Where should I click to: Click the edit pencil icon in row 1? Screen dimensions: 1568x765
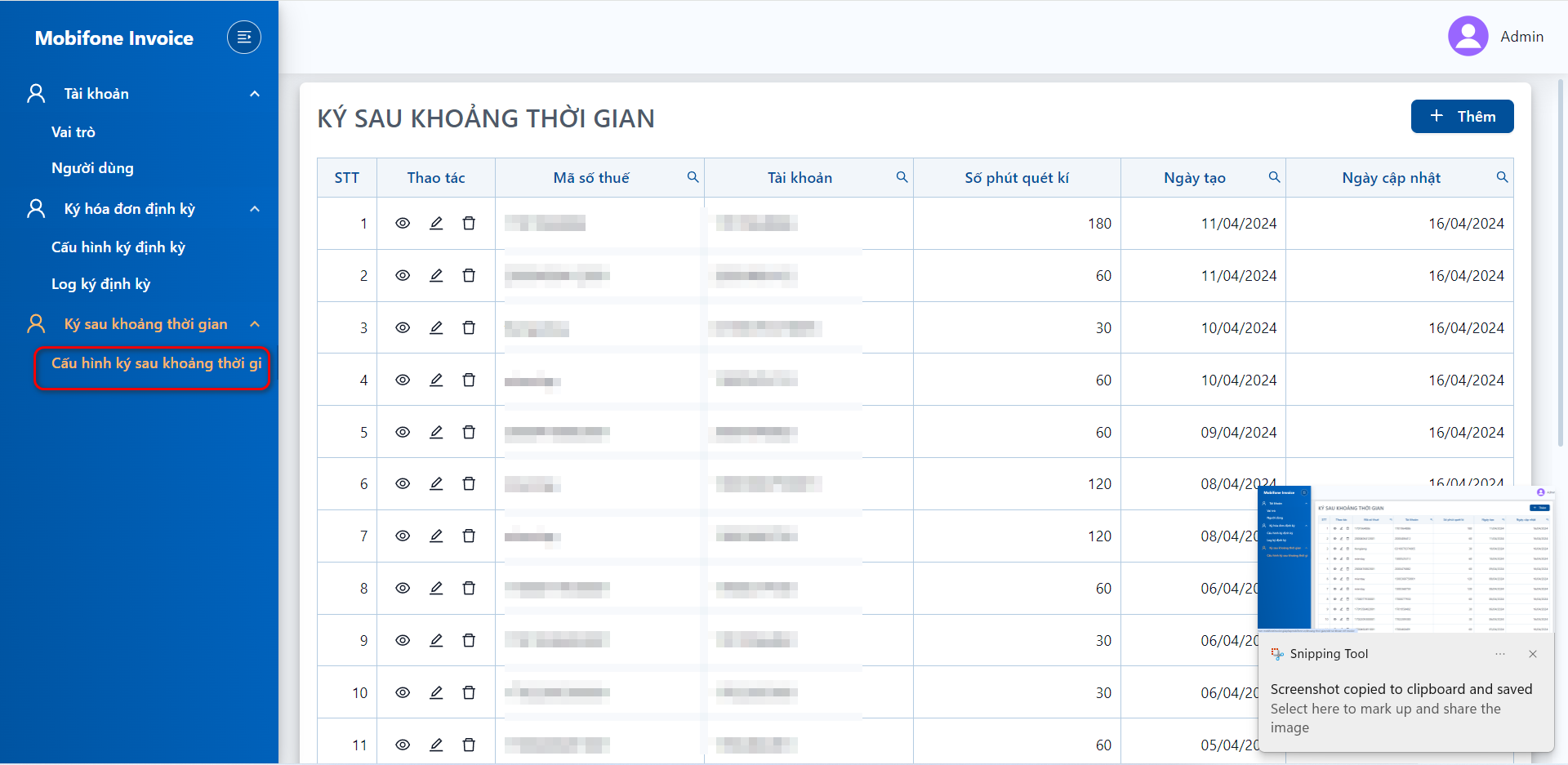point(436,223)
